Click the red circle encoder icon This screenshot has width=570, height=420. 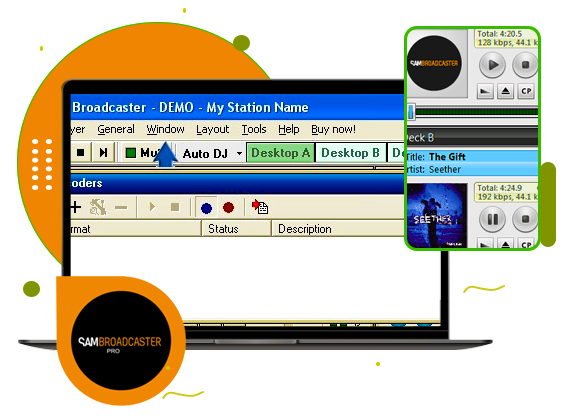coord(228,208)
